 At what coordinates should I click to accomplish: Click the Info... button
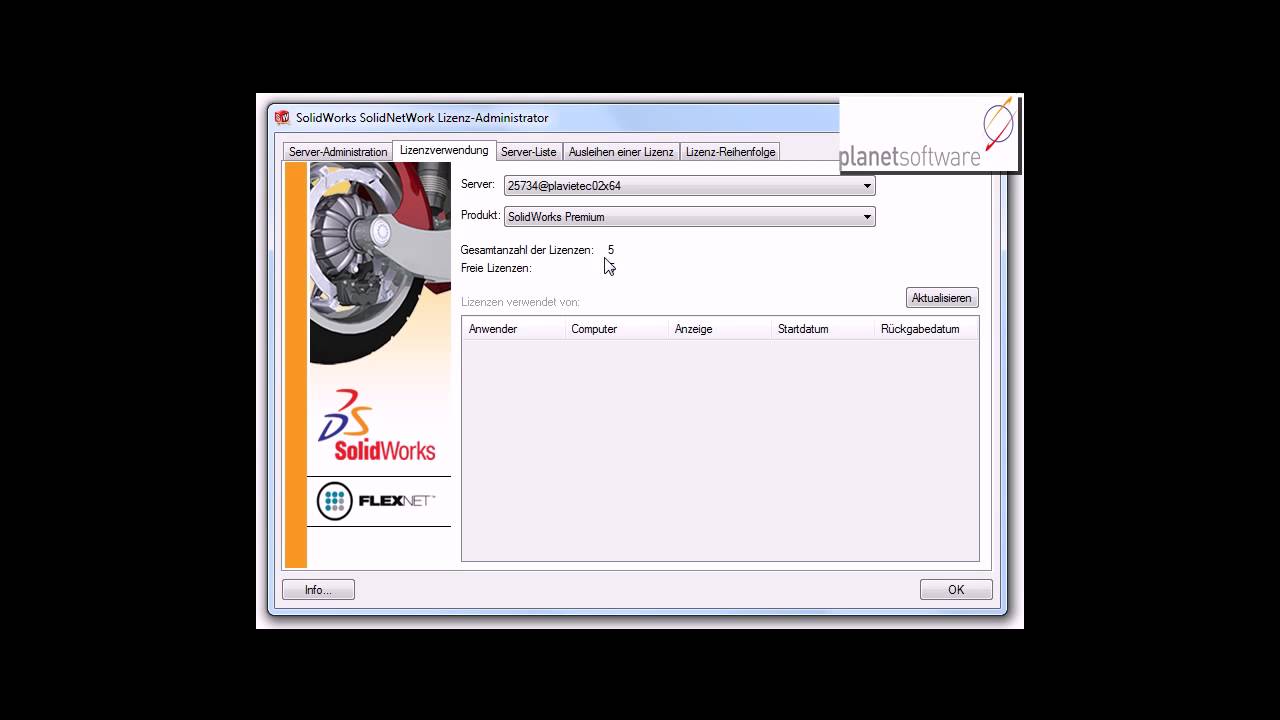click(318, 590)
